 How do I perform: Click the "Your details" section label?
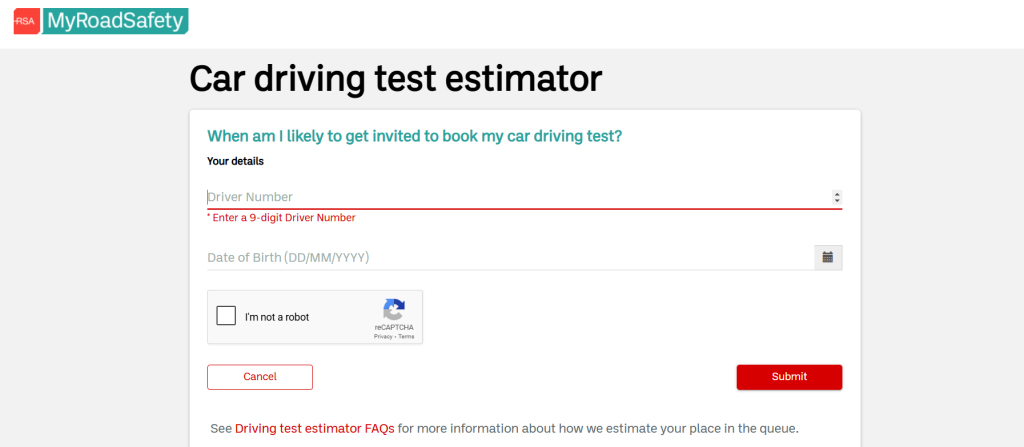click(235, 160)
